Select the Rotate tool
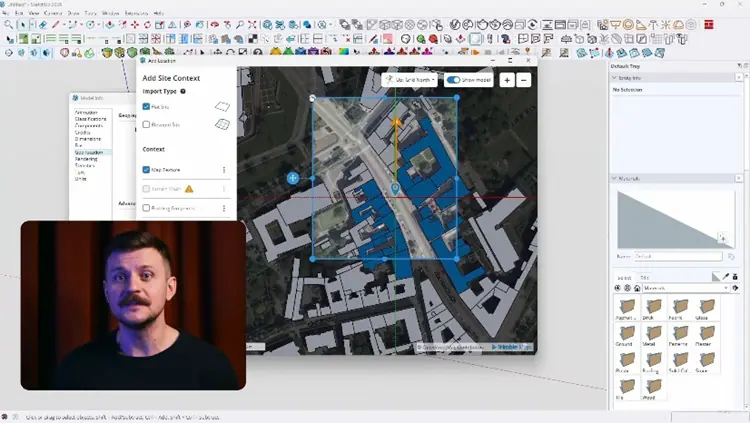The height and width of the screenshot is (423, 750). tap(147, 24)
